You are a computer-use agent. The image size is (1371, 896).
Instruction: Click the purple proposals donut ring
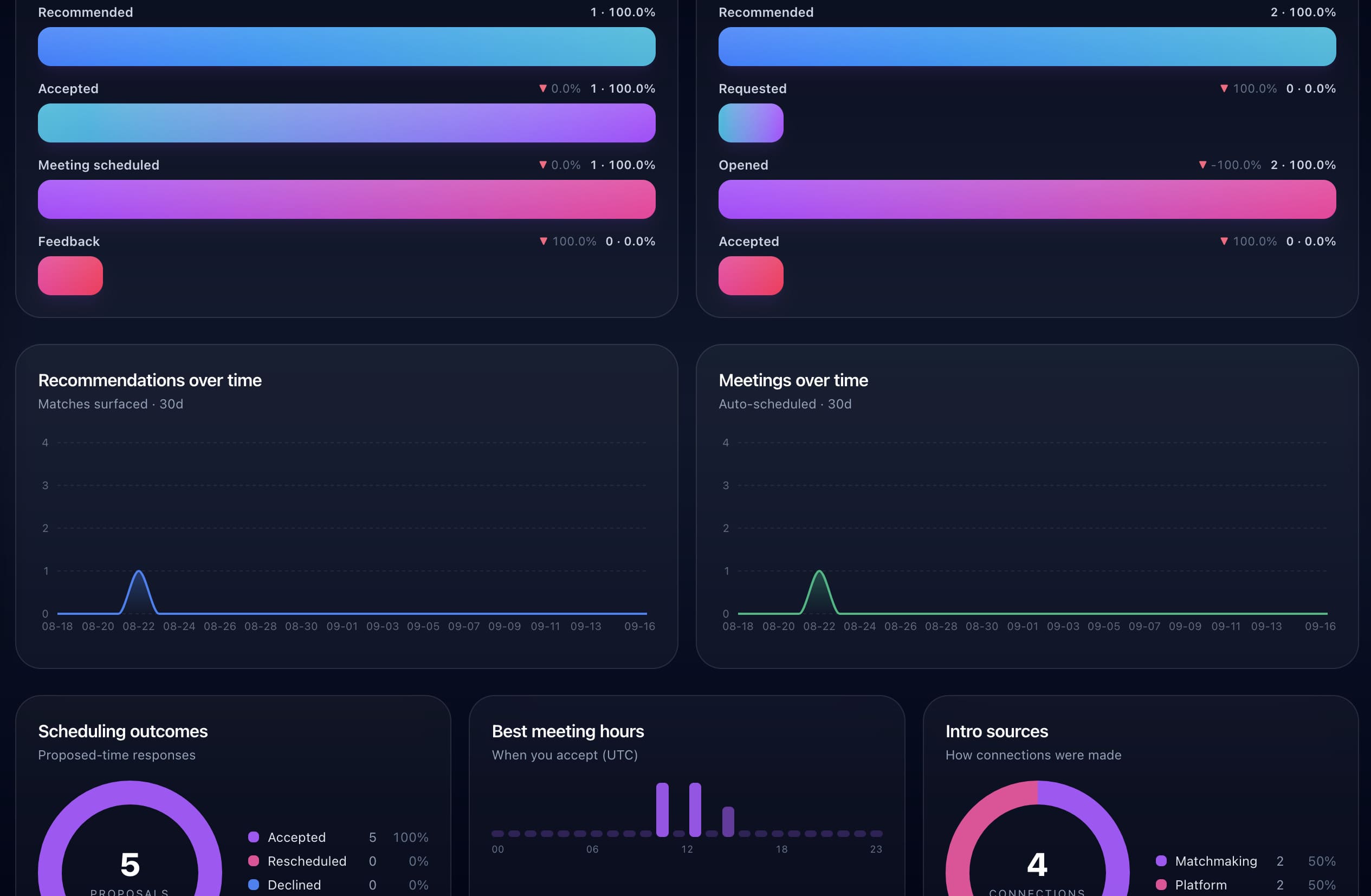tap(130, 793)
